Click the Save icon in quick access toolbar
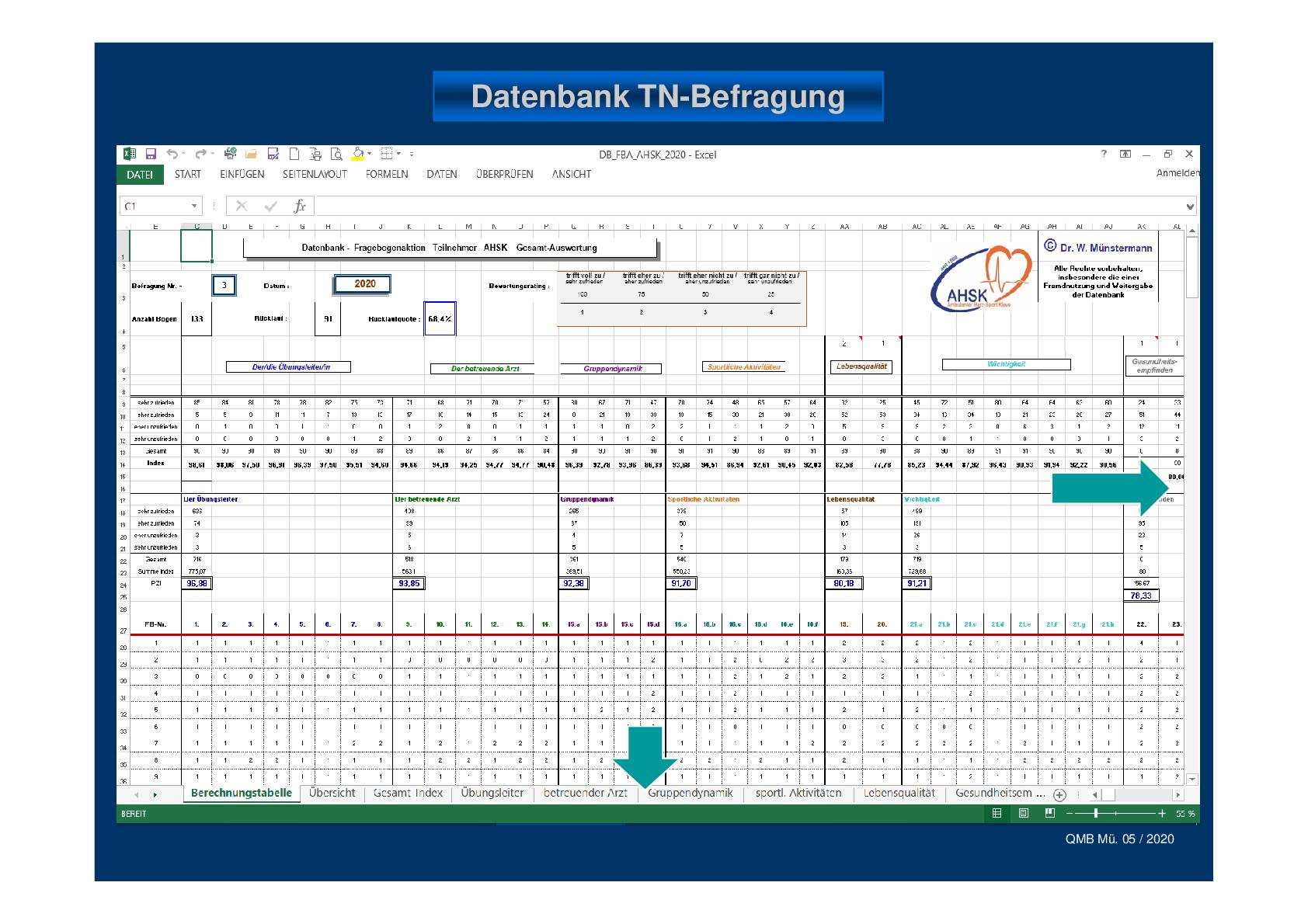This screenshot has height=924, width=1308. (x=151, y=155)
